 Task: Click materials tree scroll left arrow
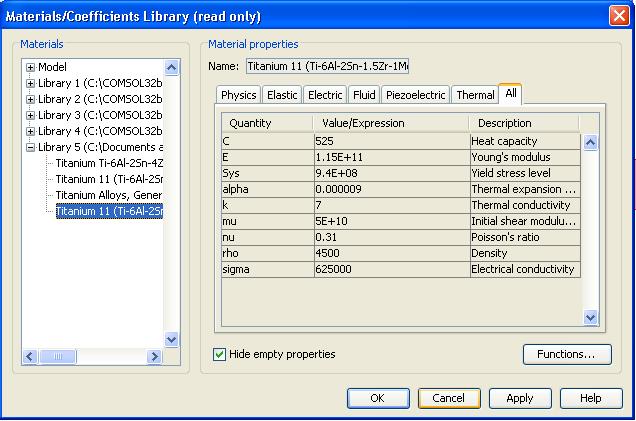[x=29, y=357]
